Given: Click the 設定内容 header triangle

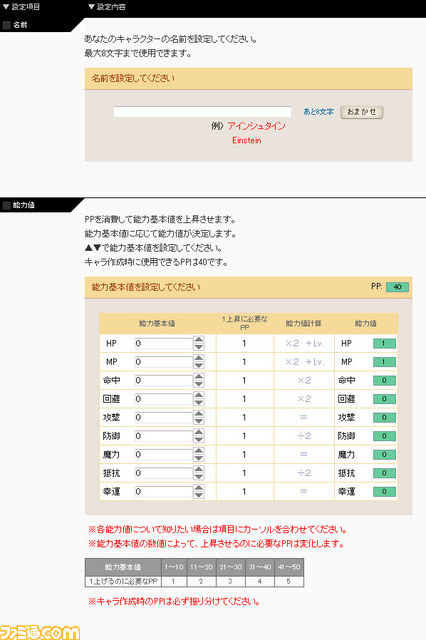Looking at the screenshot, I should point(91,7).
